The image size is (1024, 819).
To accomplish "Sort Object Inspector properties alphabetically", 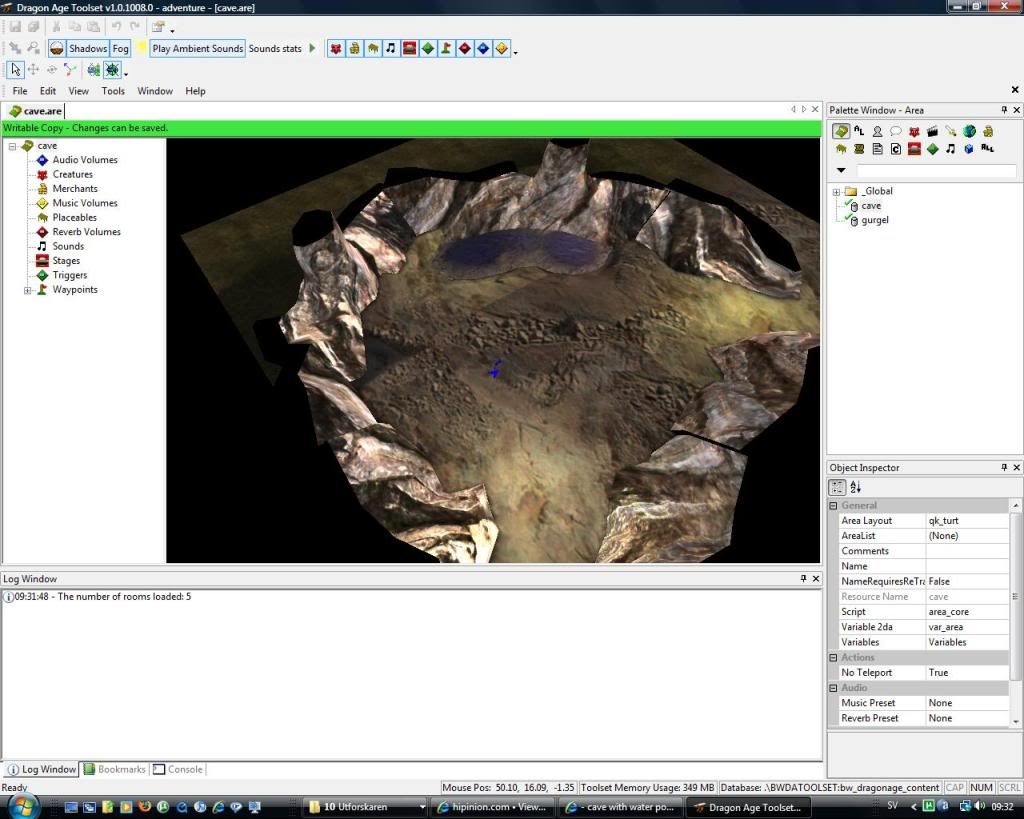I will coord(856,487).
